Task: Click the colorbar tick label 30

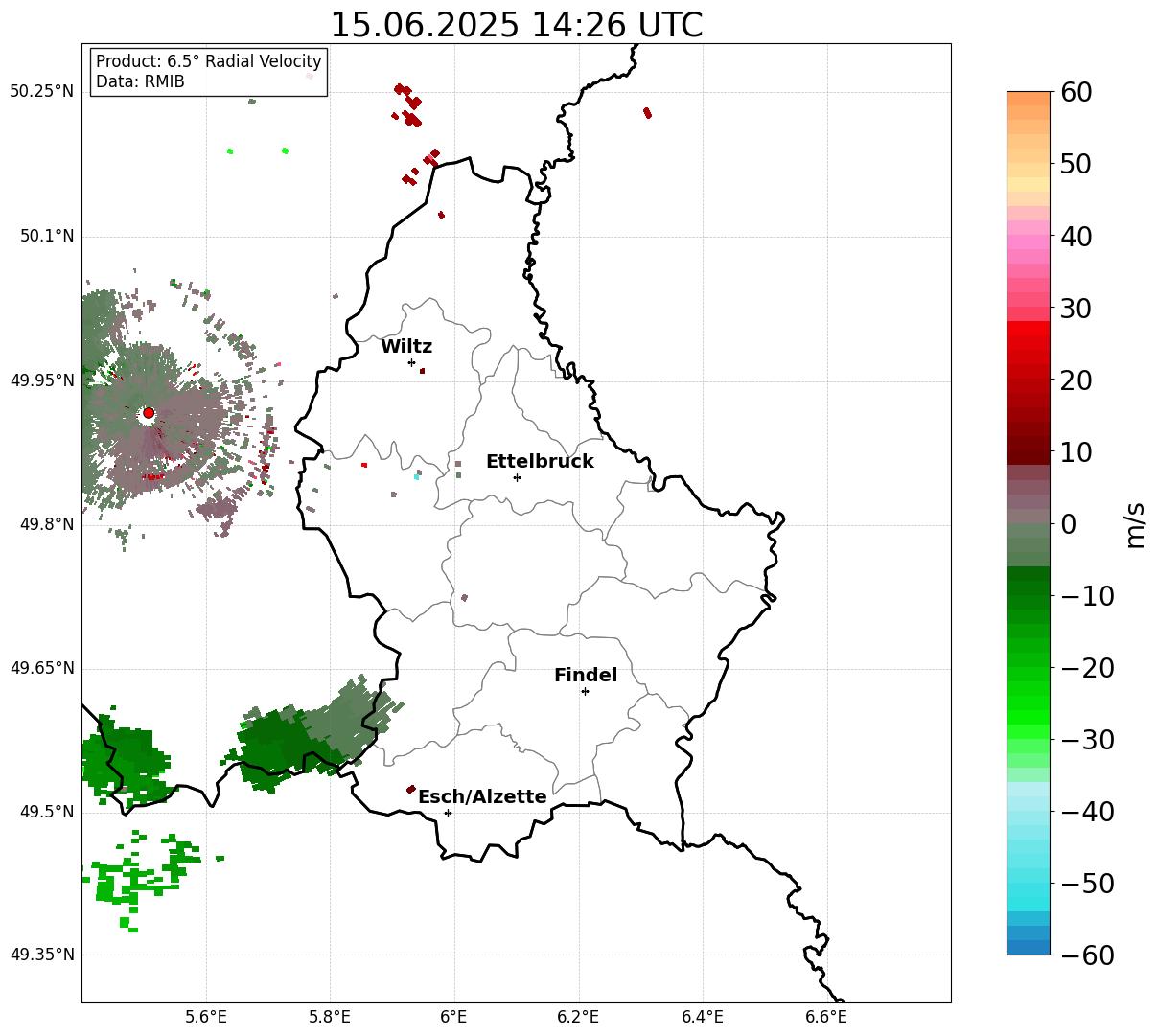Action: (x=1076, y=309)
